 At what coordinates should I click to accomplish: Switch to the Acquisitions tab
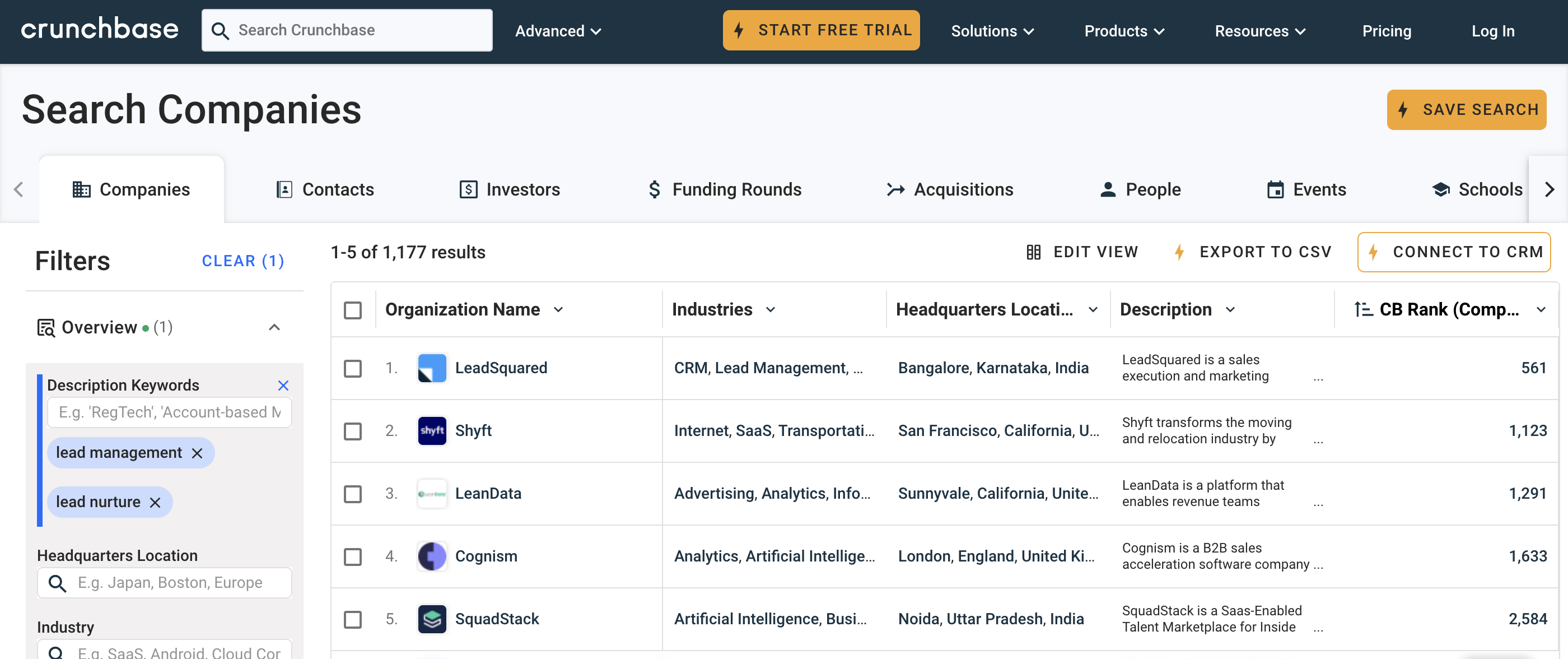click(x=950, y=189)
